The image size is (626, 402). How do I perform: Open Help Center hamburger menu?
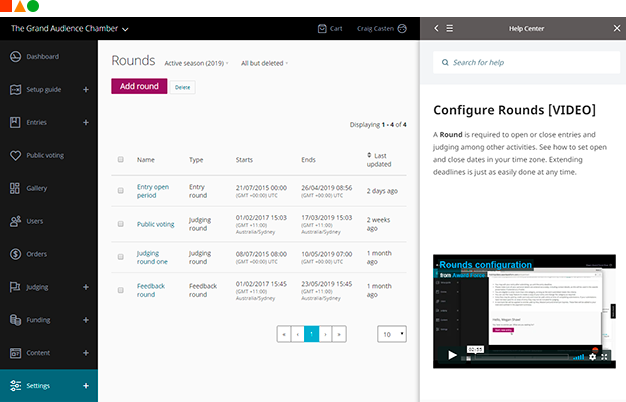450,29
